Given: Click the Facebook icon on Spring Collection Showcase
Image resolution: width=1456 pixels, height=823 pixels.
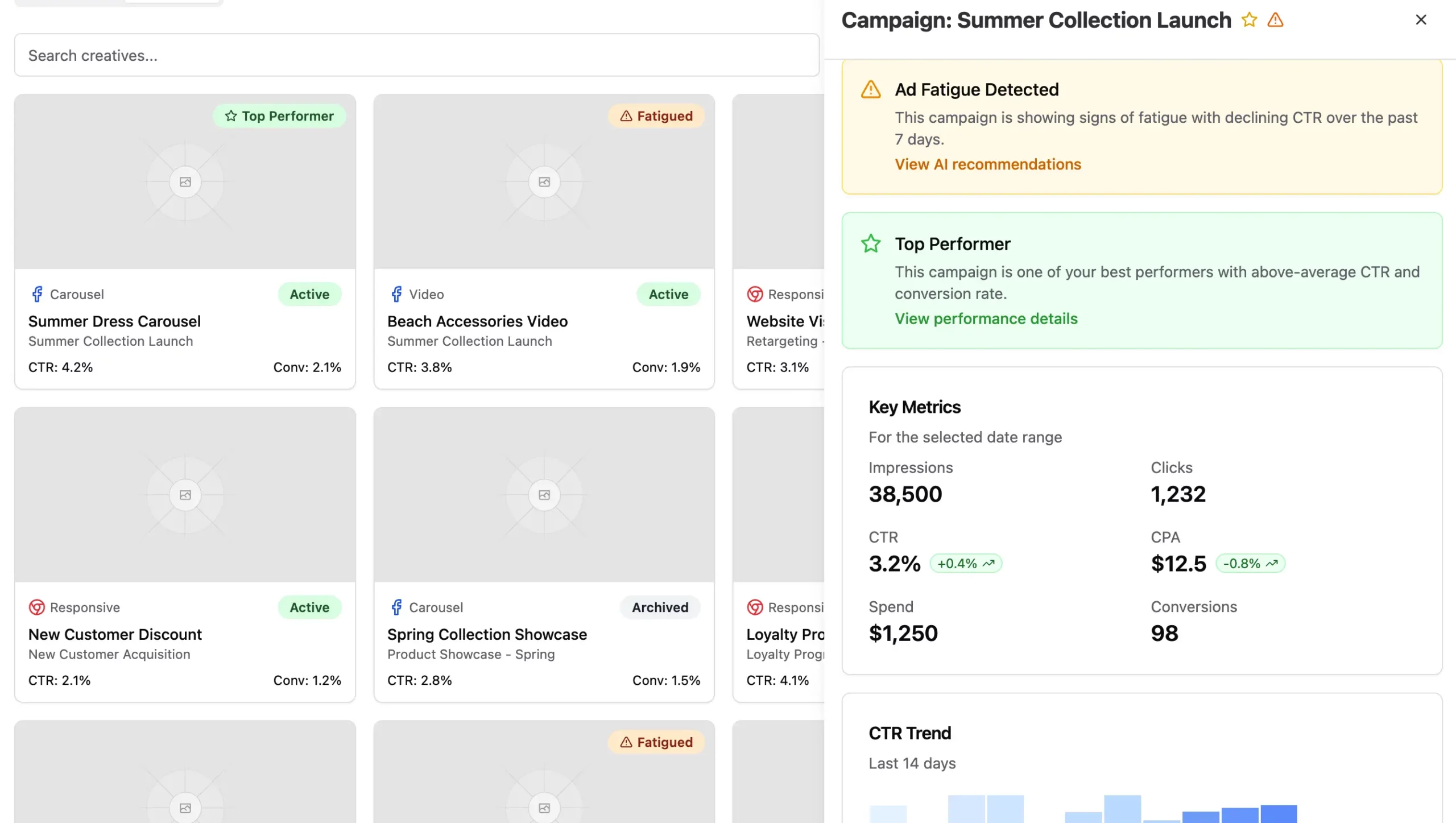Looking at the screenshot, I should point(396,607).
